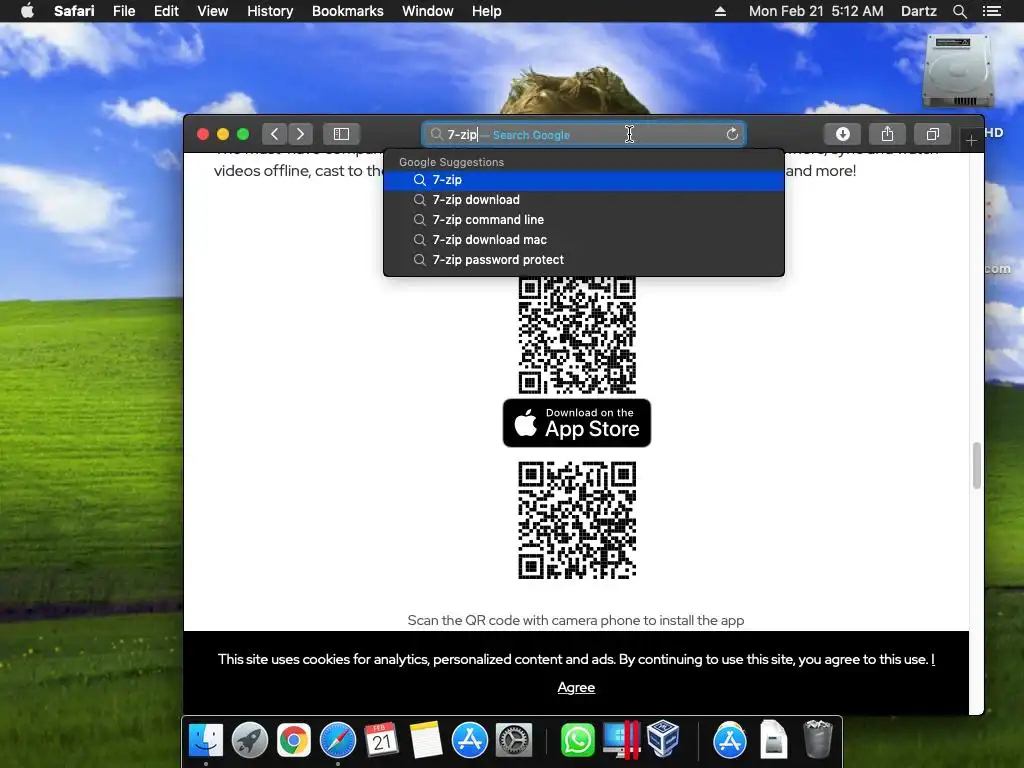1024x768 pixels.
Task: Open the Edit menu
Action: [166, 11]
